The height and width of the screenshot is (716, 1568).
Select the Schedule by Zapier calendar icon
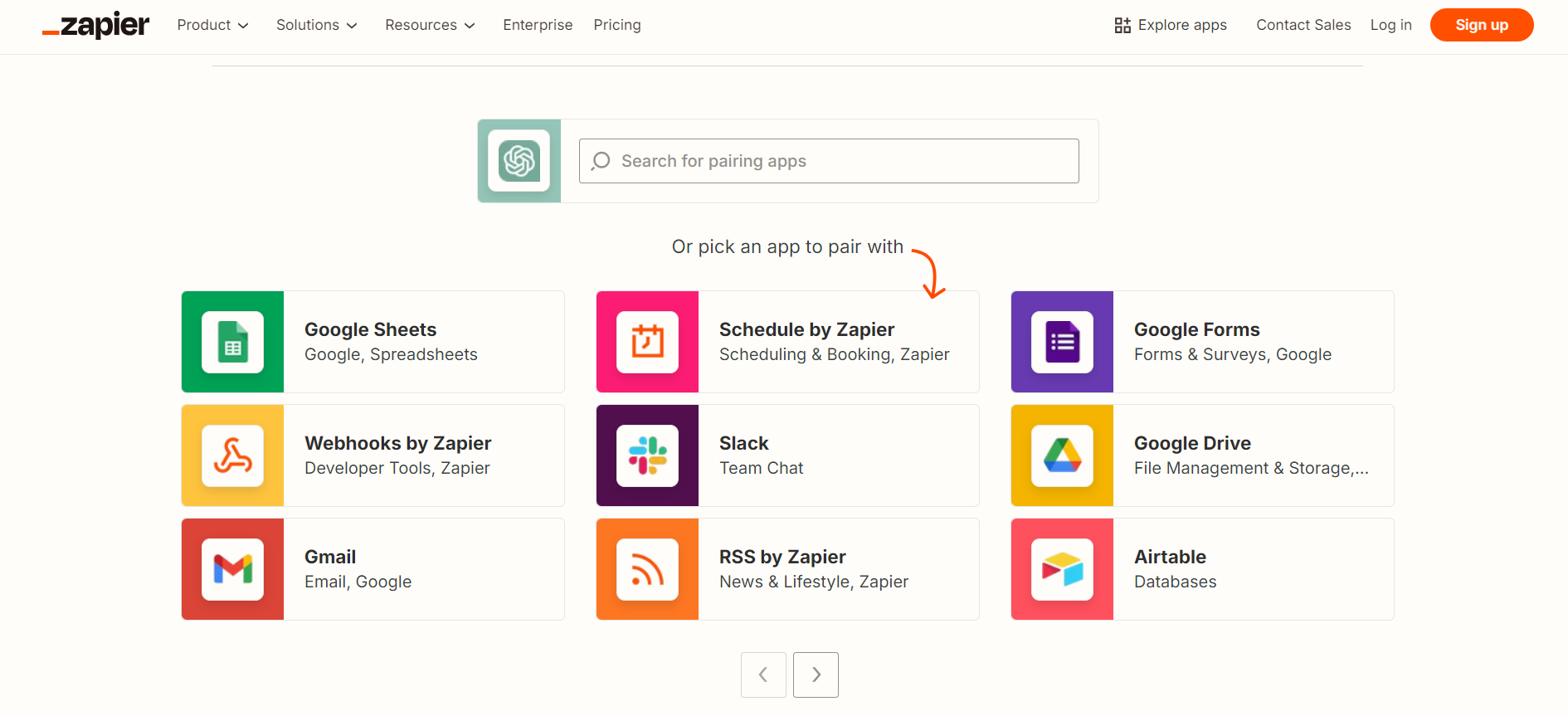[x=647, y=342]
